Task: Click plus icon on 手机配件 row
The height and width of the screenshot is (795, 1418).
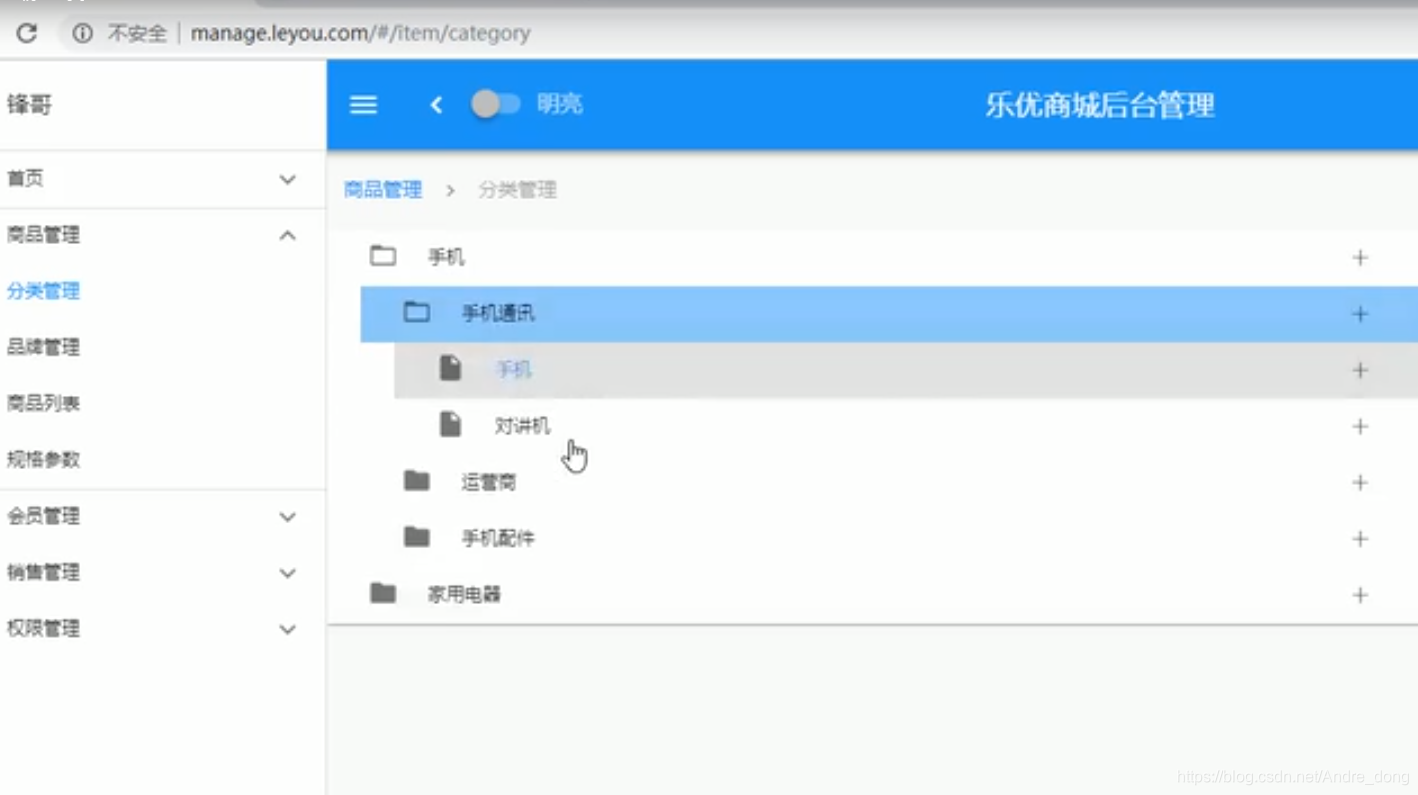Action: tap(1360, 539)
